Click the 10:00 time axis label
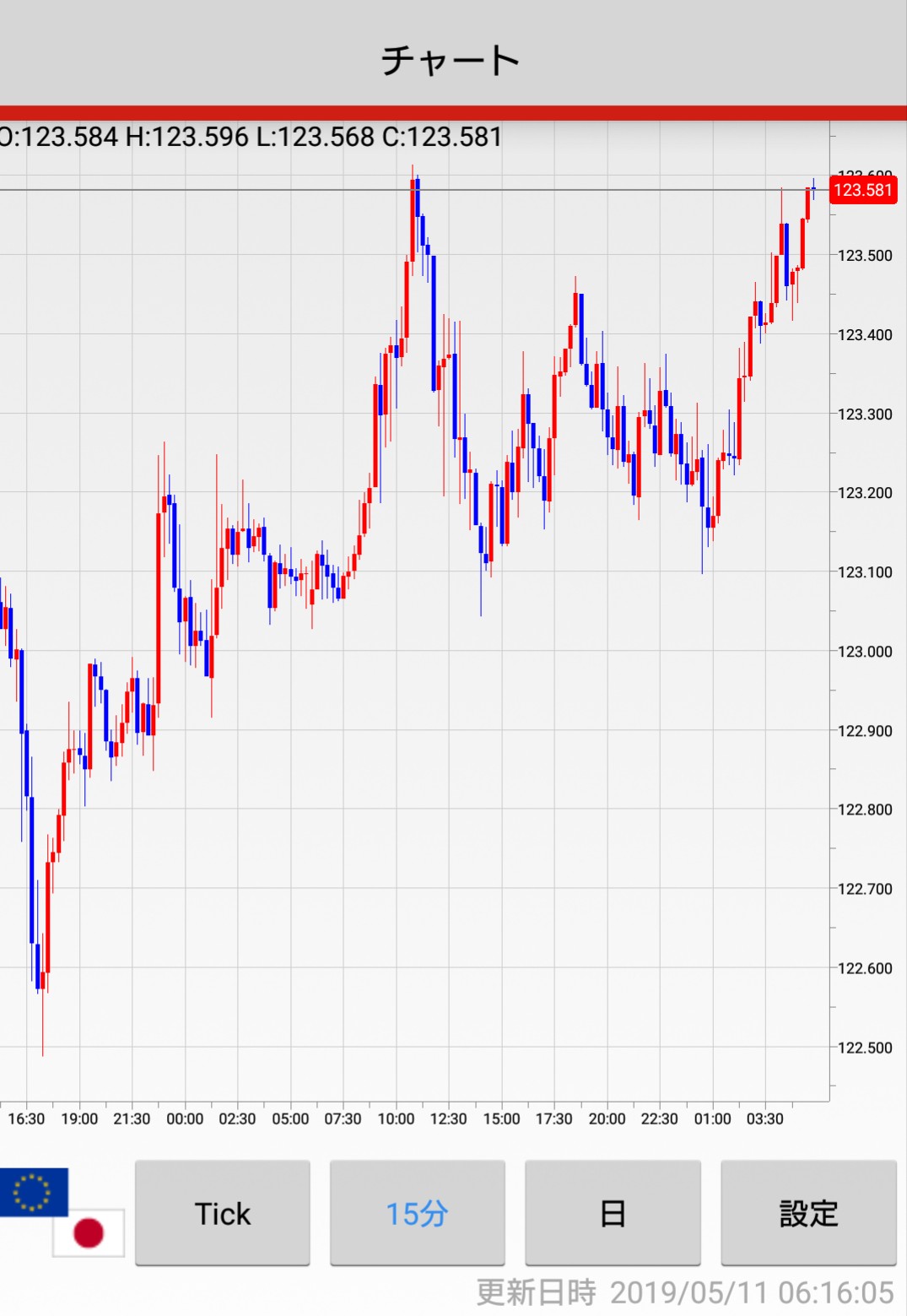Image resolution: width=907 pixels, height=1316 pixels. click(x=396, y=1118)
